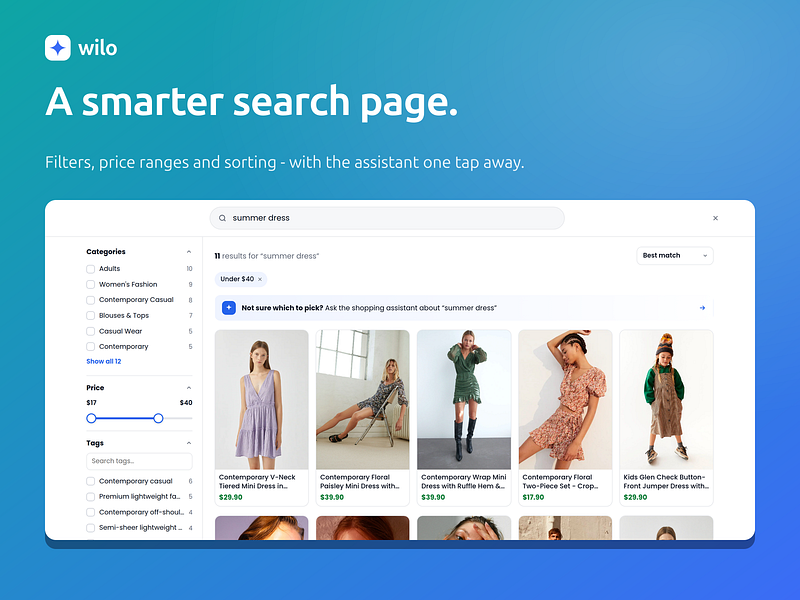Click the '11 results for summer dress' text

click(266, 256)
